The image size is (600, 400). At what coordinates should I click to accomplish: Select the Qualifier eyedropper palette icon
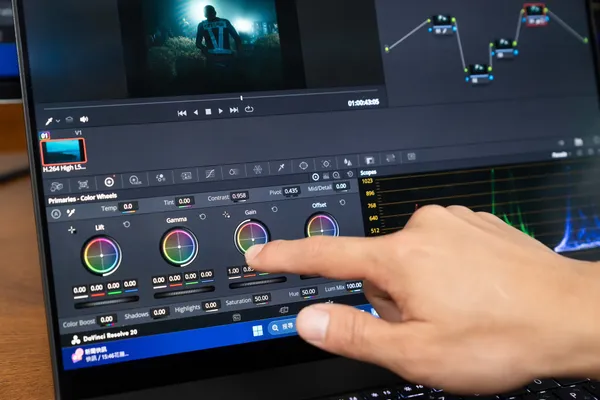click(x=281, y=167)
